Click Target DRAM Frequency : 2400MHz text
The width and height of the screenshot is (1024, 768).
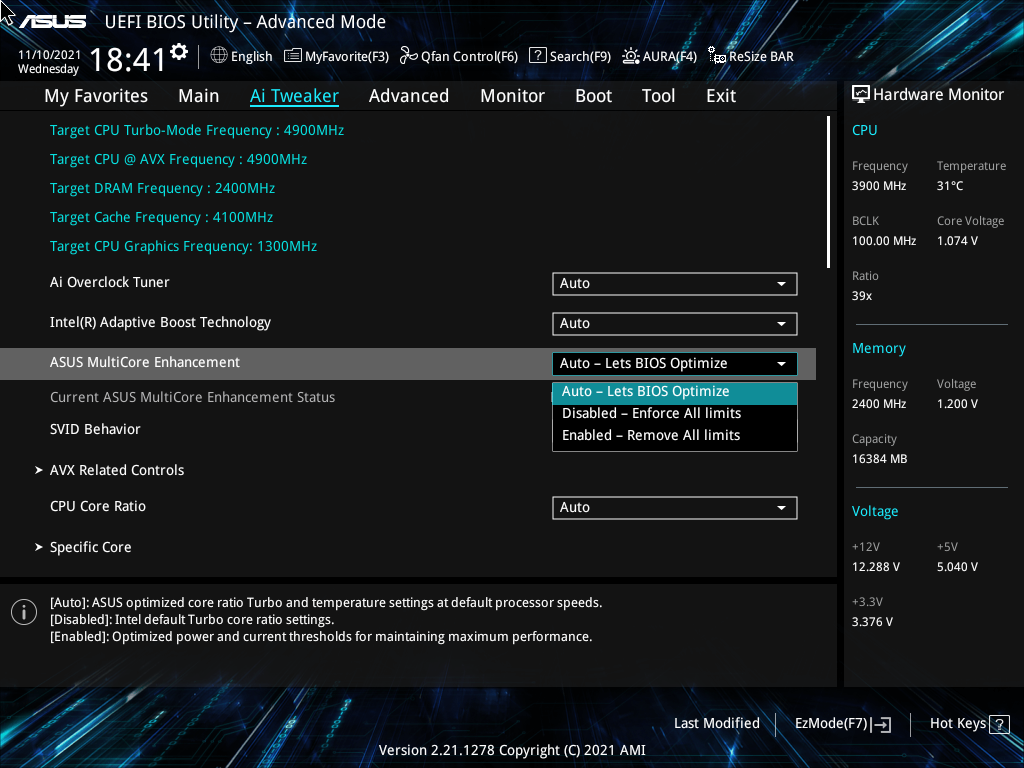click(163, 189)
